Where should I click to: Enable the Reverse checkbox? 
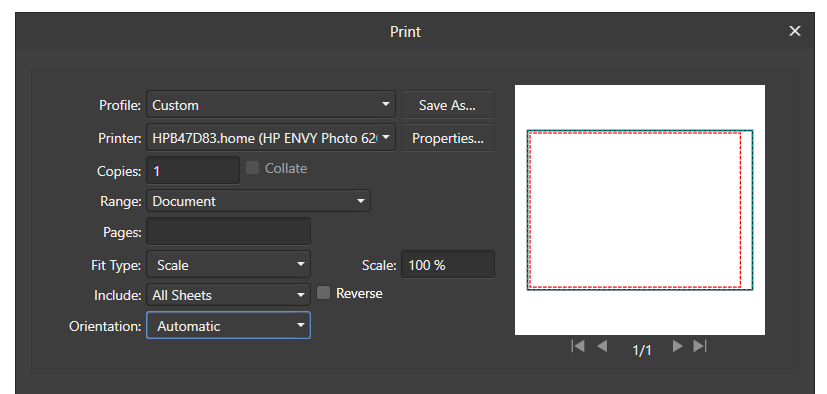click(x=323, y=293)
